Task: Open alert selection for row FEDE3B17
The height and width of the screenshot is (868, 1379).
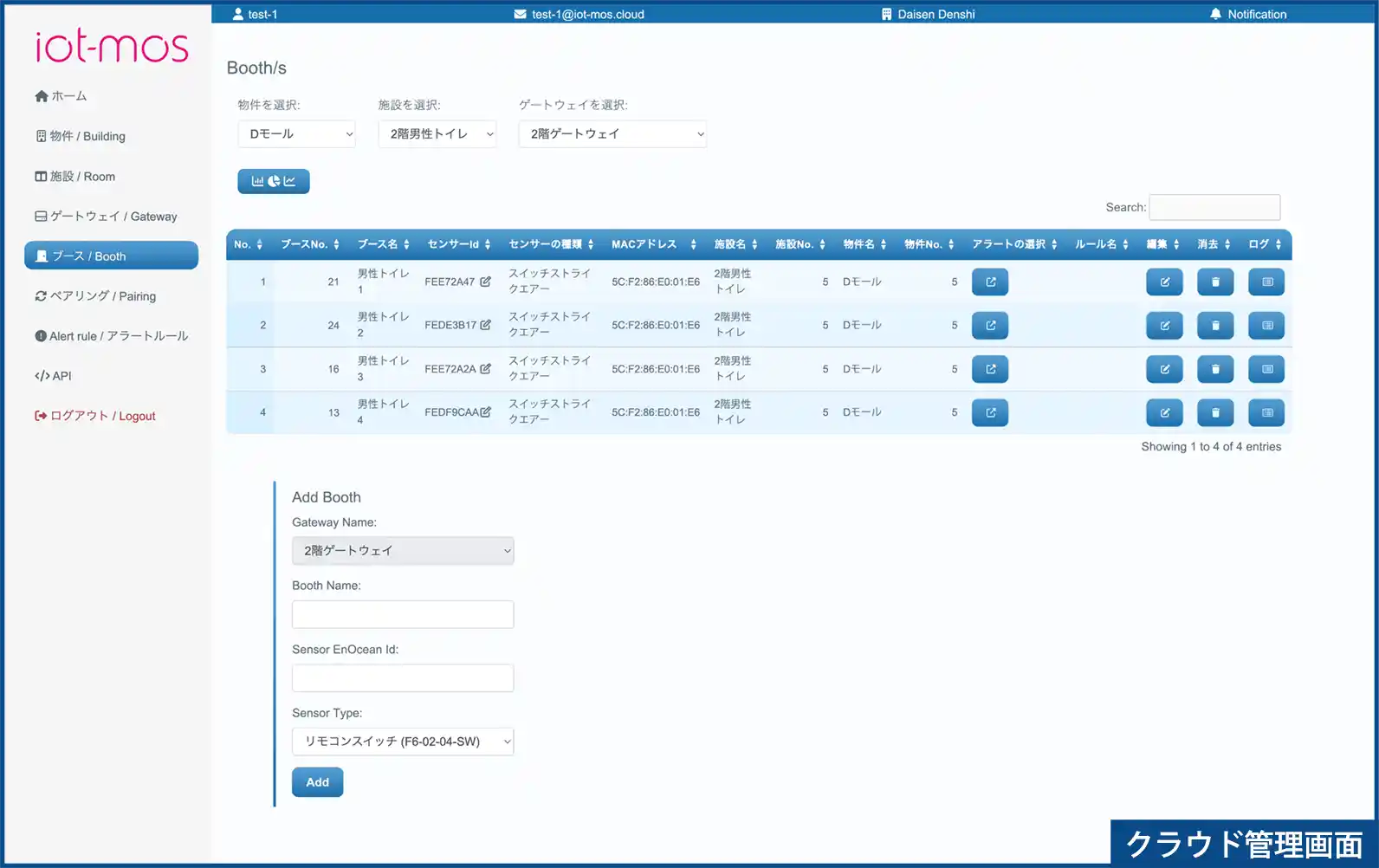Action: [990, 325]
